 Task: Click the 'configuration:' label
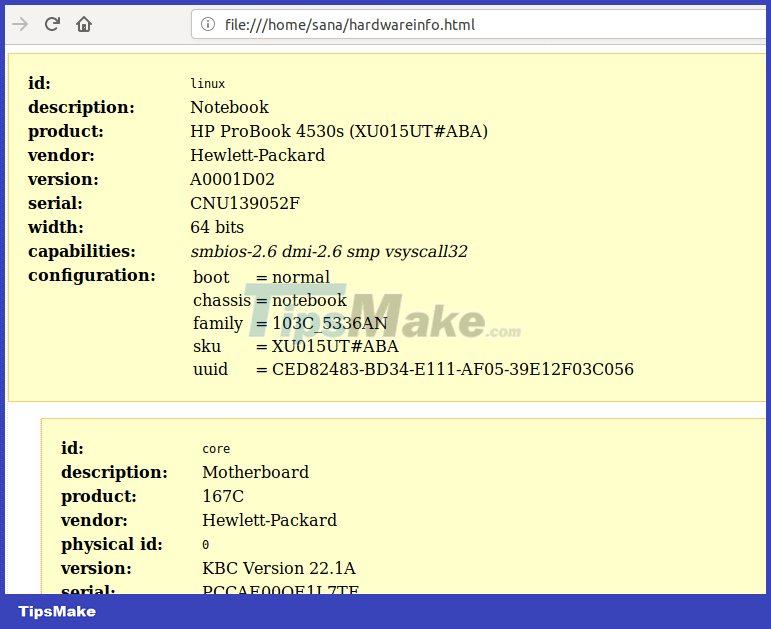(92, 275)
